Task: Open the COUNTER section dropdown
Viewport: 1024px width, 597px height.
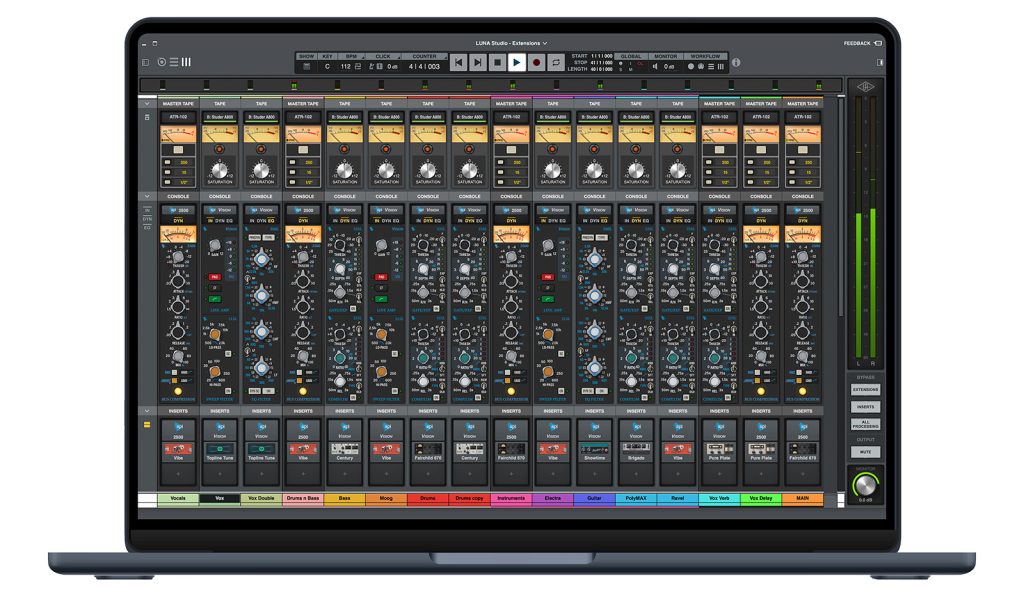Action: point(424,56)
